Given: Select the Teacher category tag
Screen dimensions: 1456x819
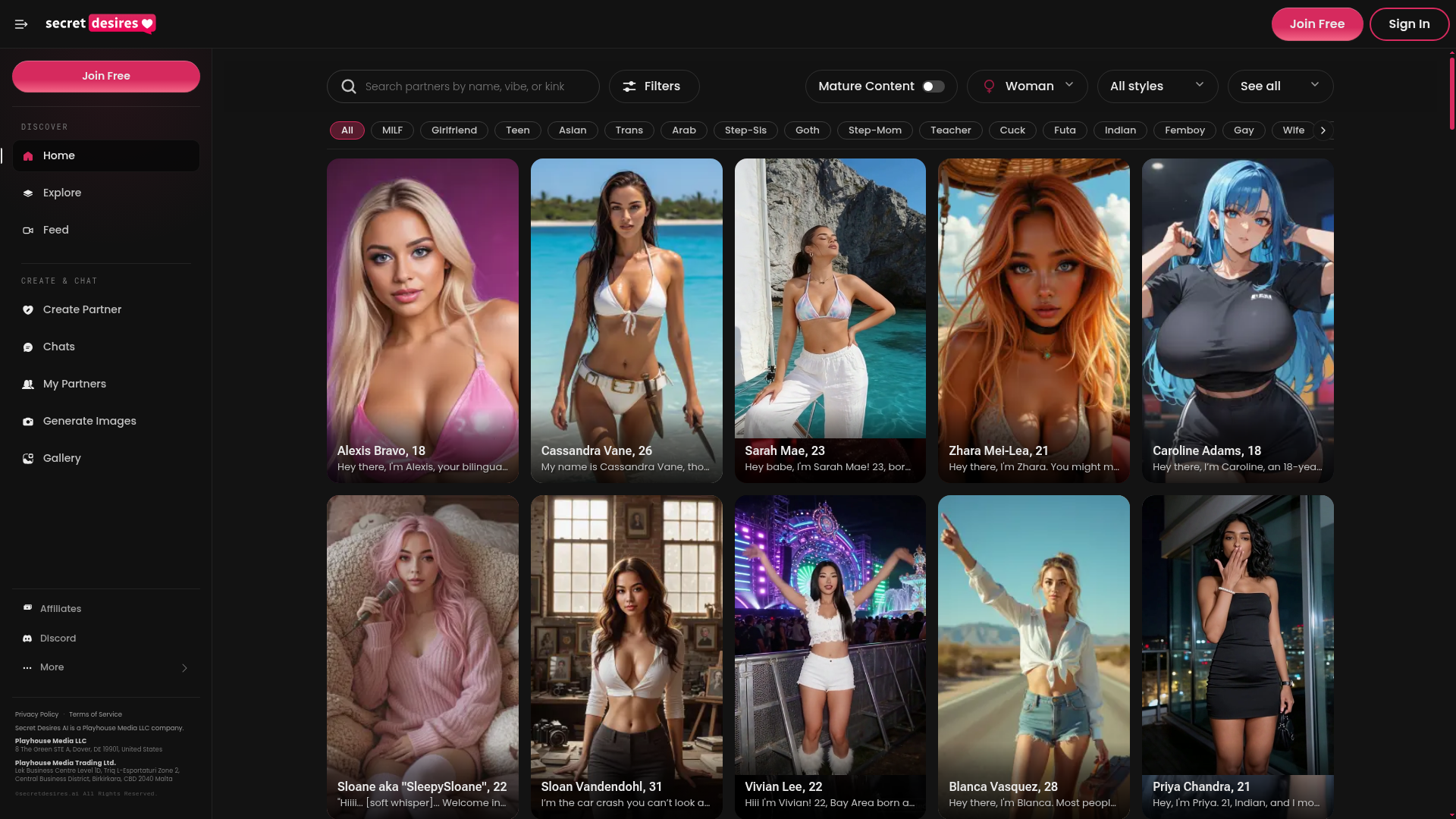Looking at the screenshot, I should click(x=951, y=130).
